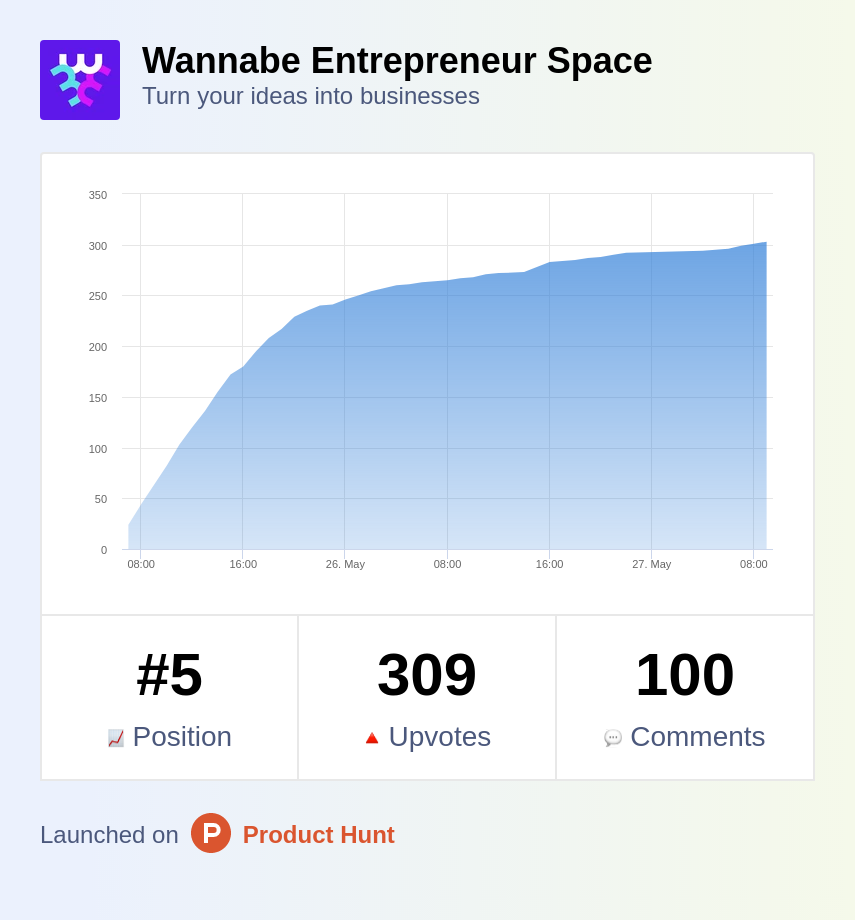This screenshot has width=855, height=920.
Task: Click the 27. May axis label
Action: (x=651, y=564)
